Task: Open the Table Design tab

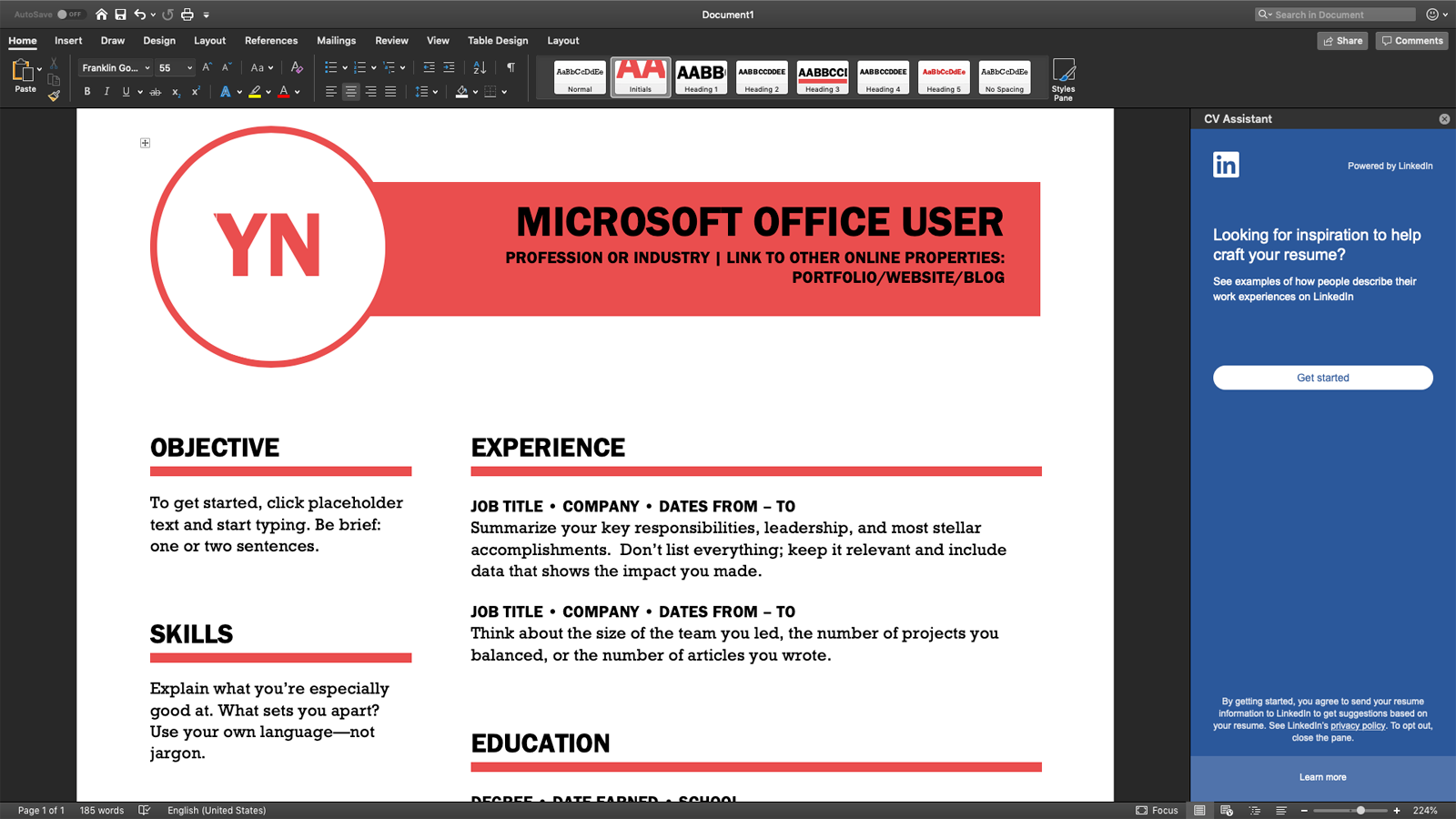Action: [x=498, y=41]
